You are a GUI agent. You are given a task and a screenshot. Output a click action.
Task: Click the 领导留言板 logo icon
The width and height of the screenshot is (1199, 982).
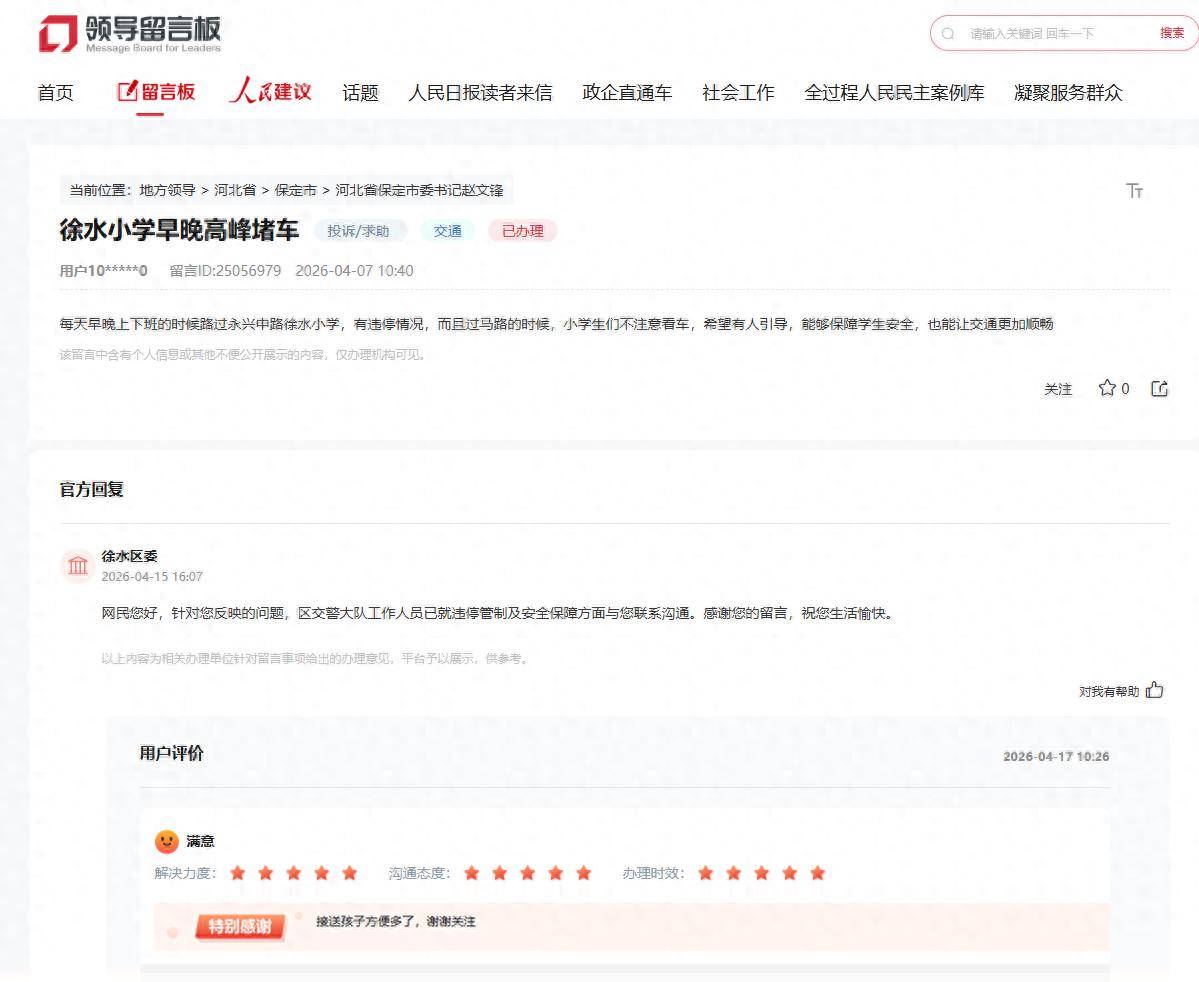click(x=58, y=34)
